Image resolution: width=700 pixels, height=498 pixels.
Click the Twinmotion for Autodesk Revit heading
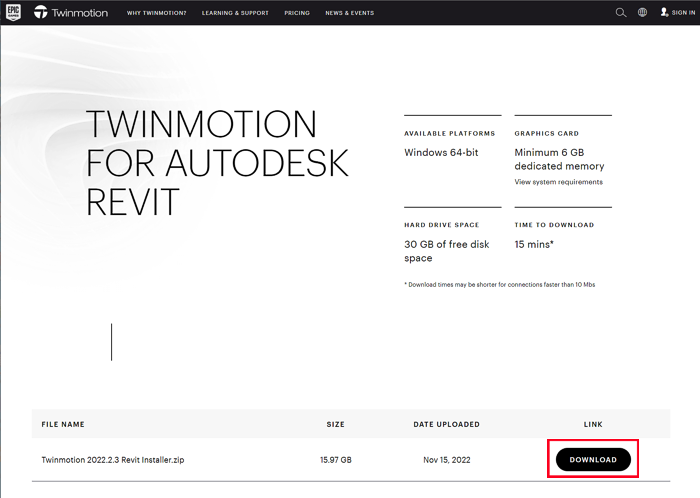click(x=216, y=163)
